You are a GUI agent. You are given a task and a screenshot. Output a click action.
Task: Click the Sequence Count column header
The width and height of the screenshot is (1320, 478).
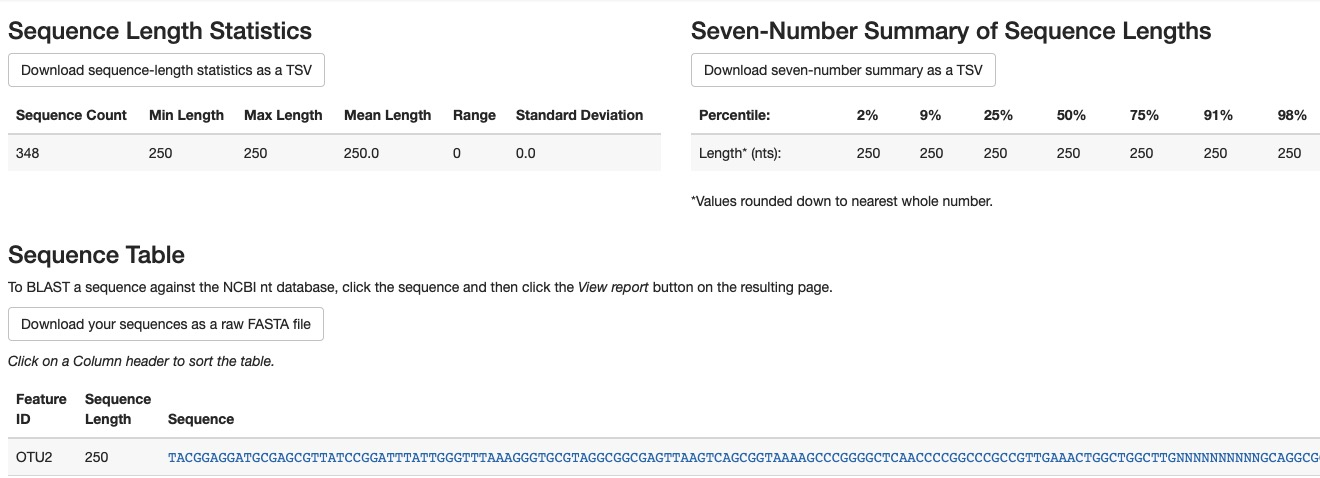(x=71, y=115)
